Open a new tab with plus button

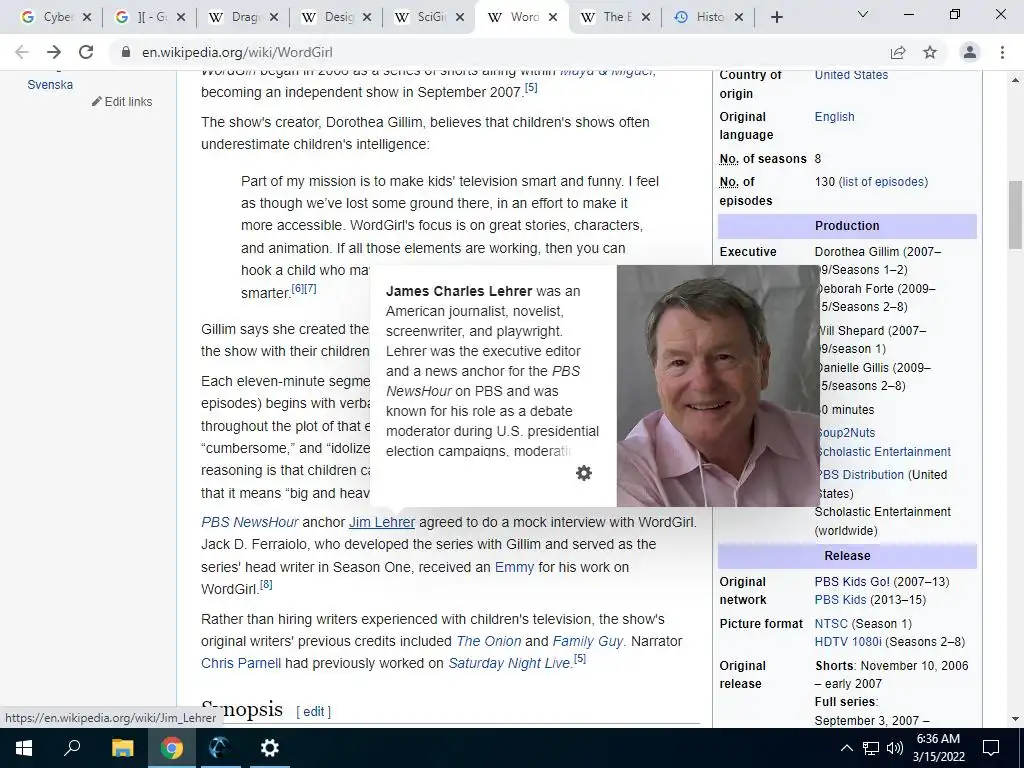776,18
